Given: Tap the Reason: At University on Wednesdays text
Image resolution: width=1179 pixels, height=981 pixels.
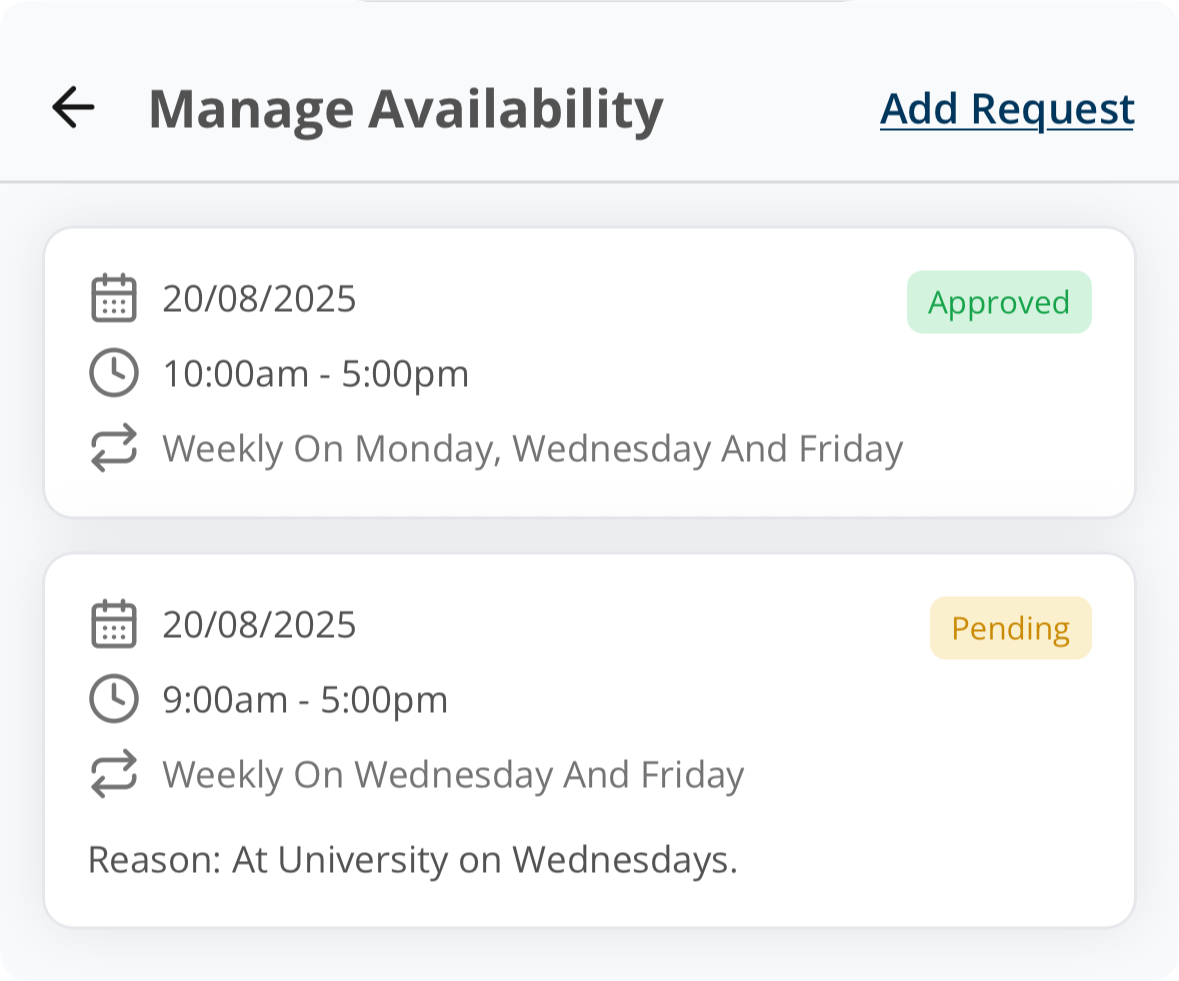Looking at the screenshot, I should click(412, 860).
